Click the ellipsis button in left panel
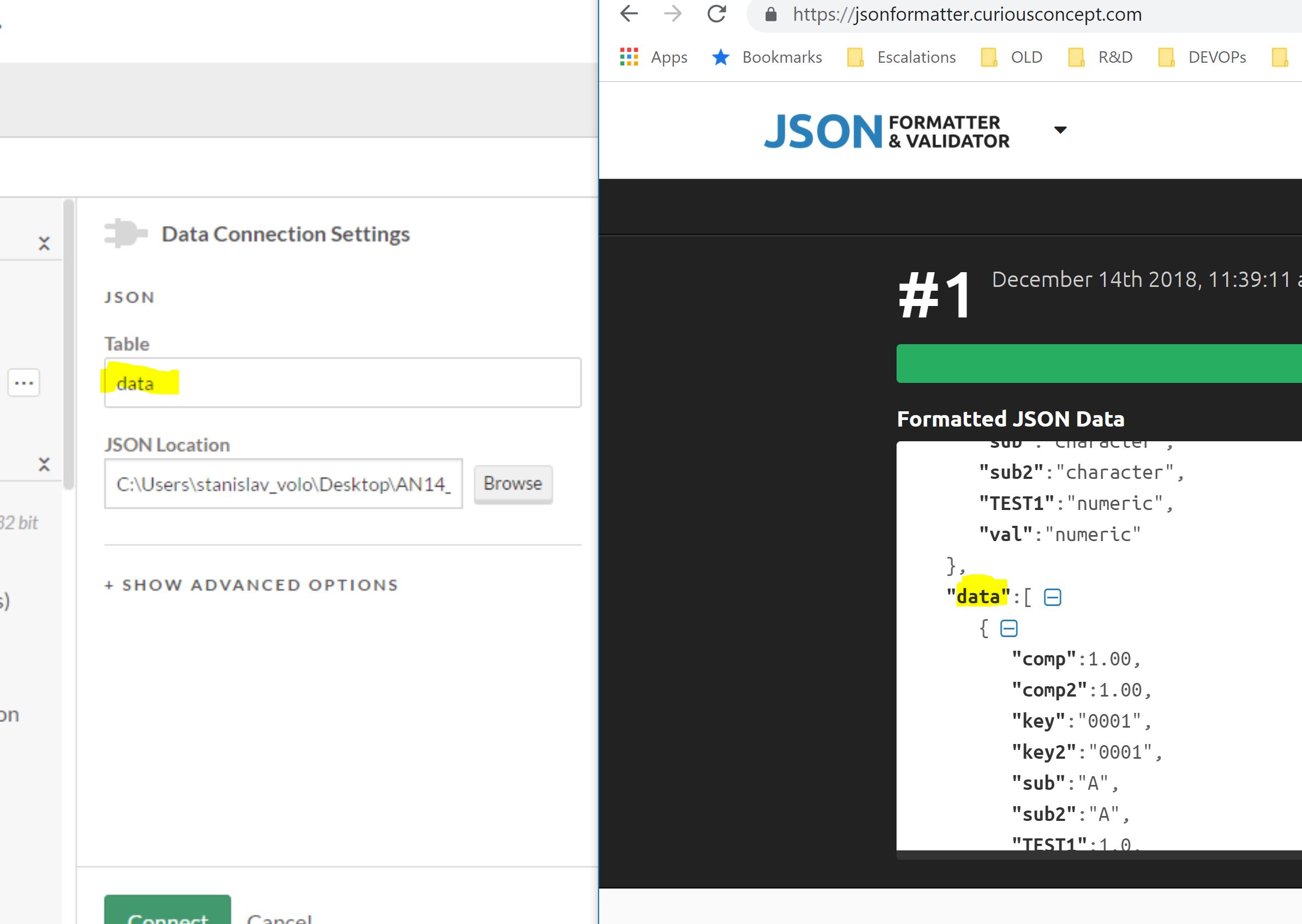 (x=24, y=383)
